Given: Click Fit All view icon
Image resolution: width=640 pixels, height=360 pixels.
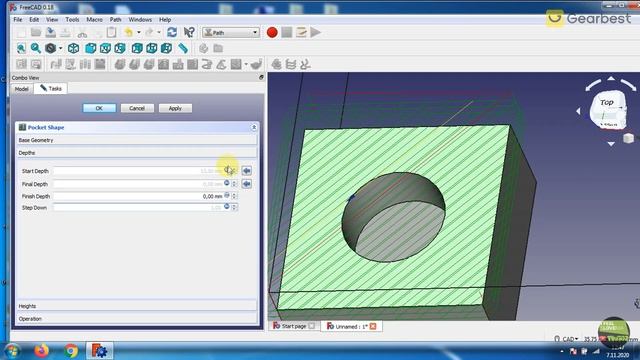Looking at the screenshot, I should [21, 48].
